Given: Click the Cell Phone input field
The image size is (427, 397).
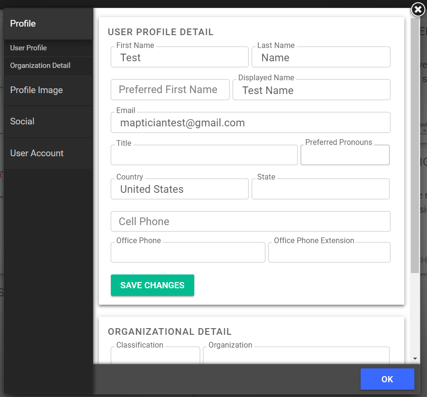Looking at the screenshot, I should [250, 221].
